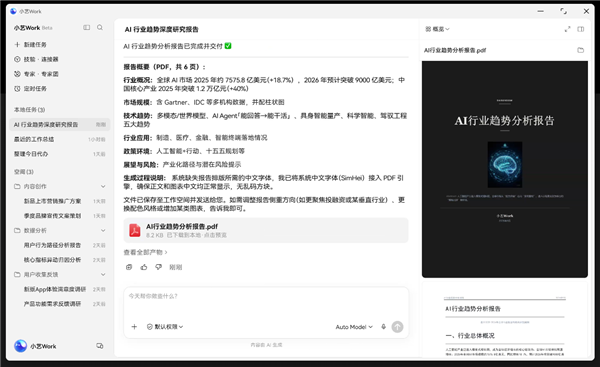This screenshot has height=367, width=600.
Task: Click the 新建任务 plus icon
Action: pyautogui.click(x=17, y=45)
